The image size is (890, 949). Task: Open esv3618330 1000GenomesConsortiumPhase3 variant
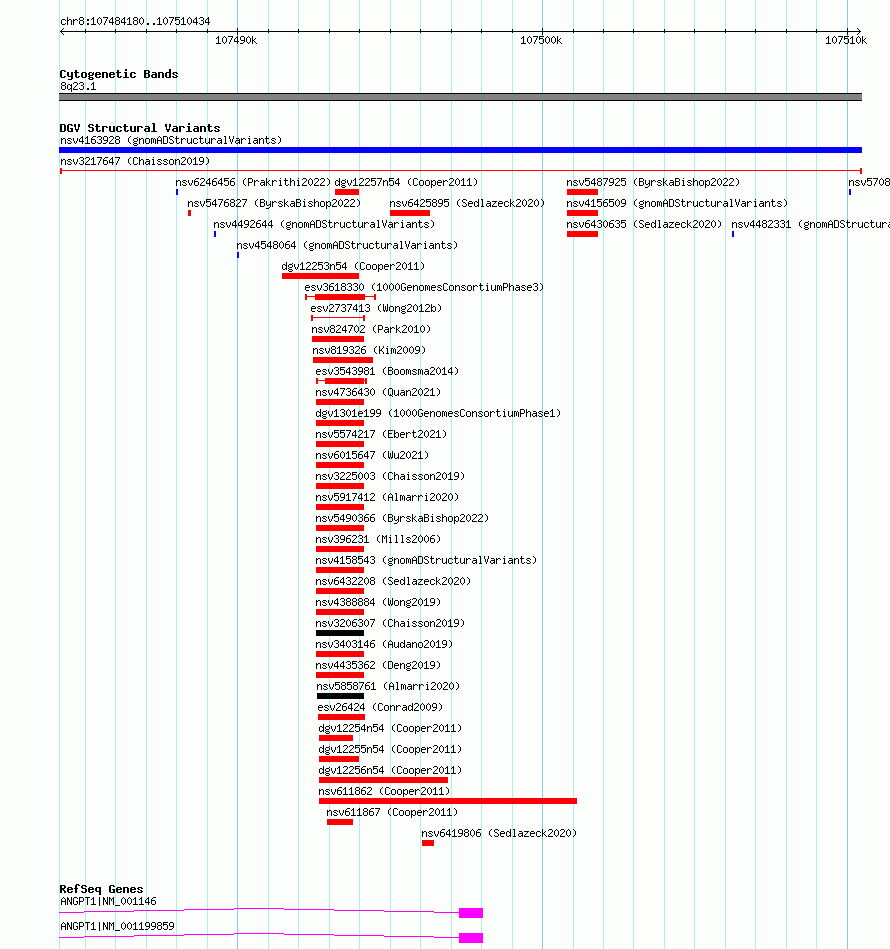(x=424, y=287)
